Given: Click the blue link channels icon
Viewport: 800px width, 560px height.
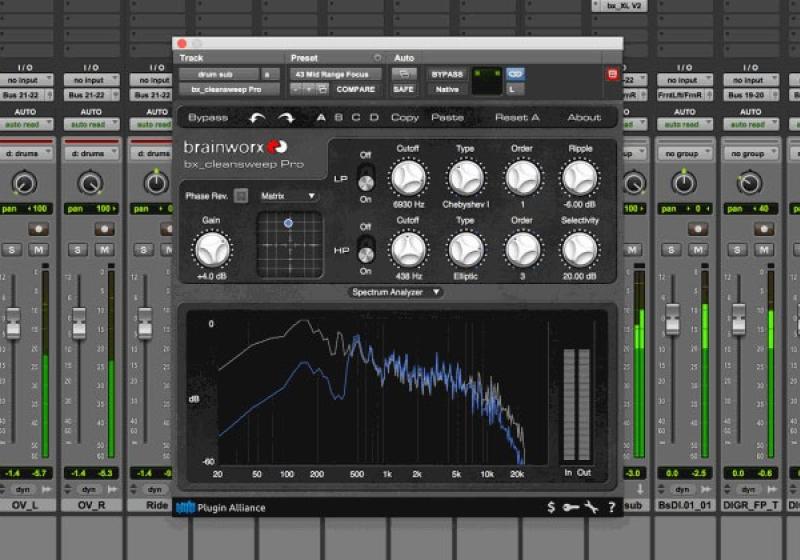Looking at the screenshot, I should [x=515, y=74].
